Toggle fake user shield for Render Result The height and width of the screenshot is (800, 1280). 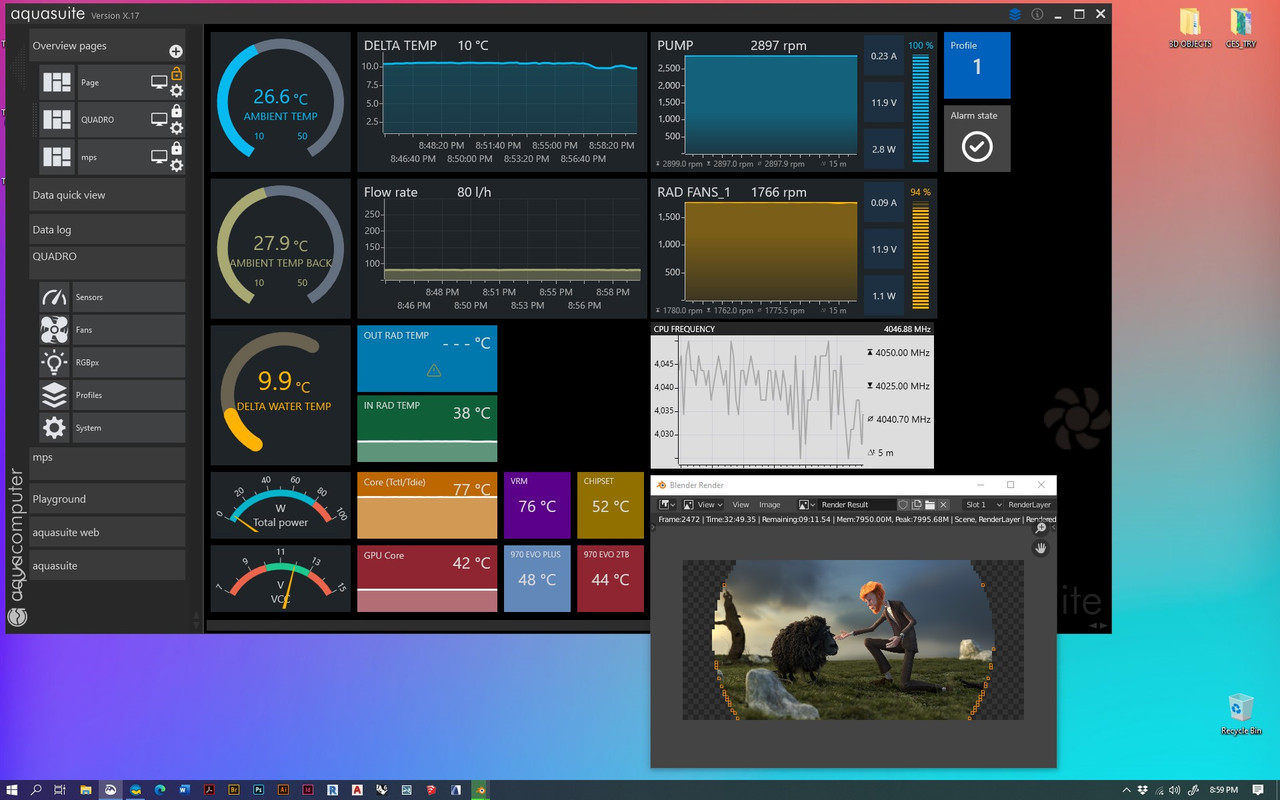[903, 505]
